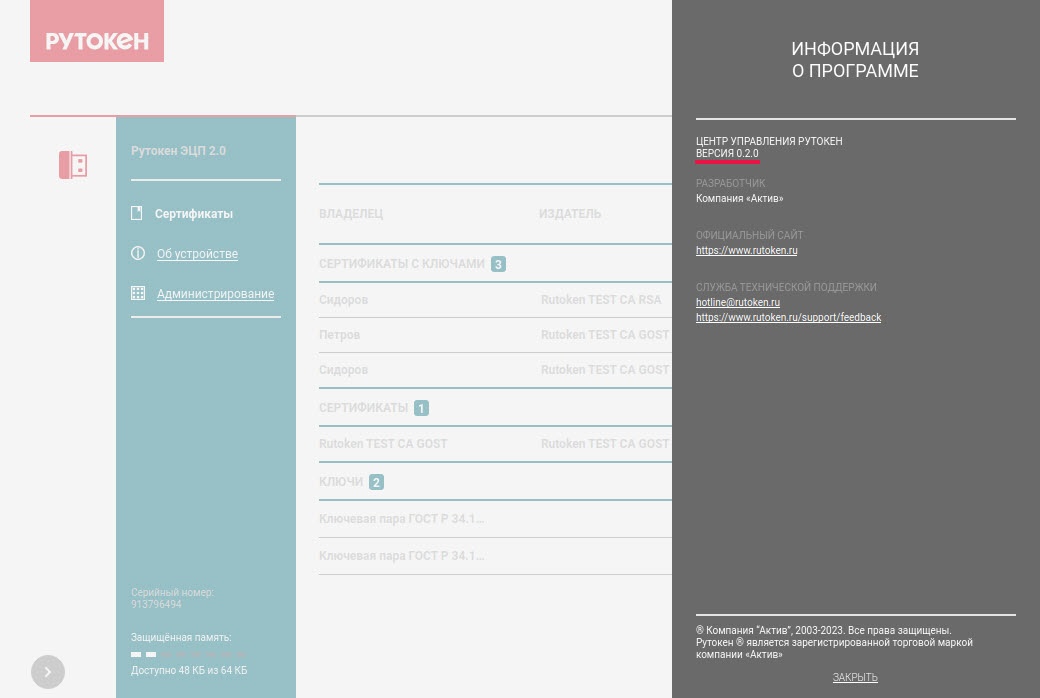The height and width of the screenshot is (698, 1040).
Task: Click the Рутокен logo
Action: (x=97, y=31)
